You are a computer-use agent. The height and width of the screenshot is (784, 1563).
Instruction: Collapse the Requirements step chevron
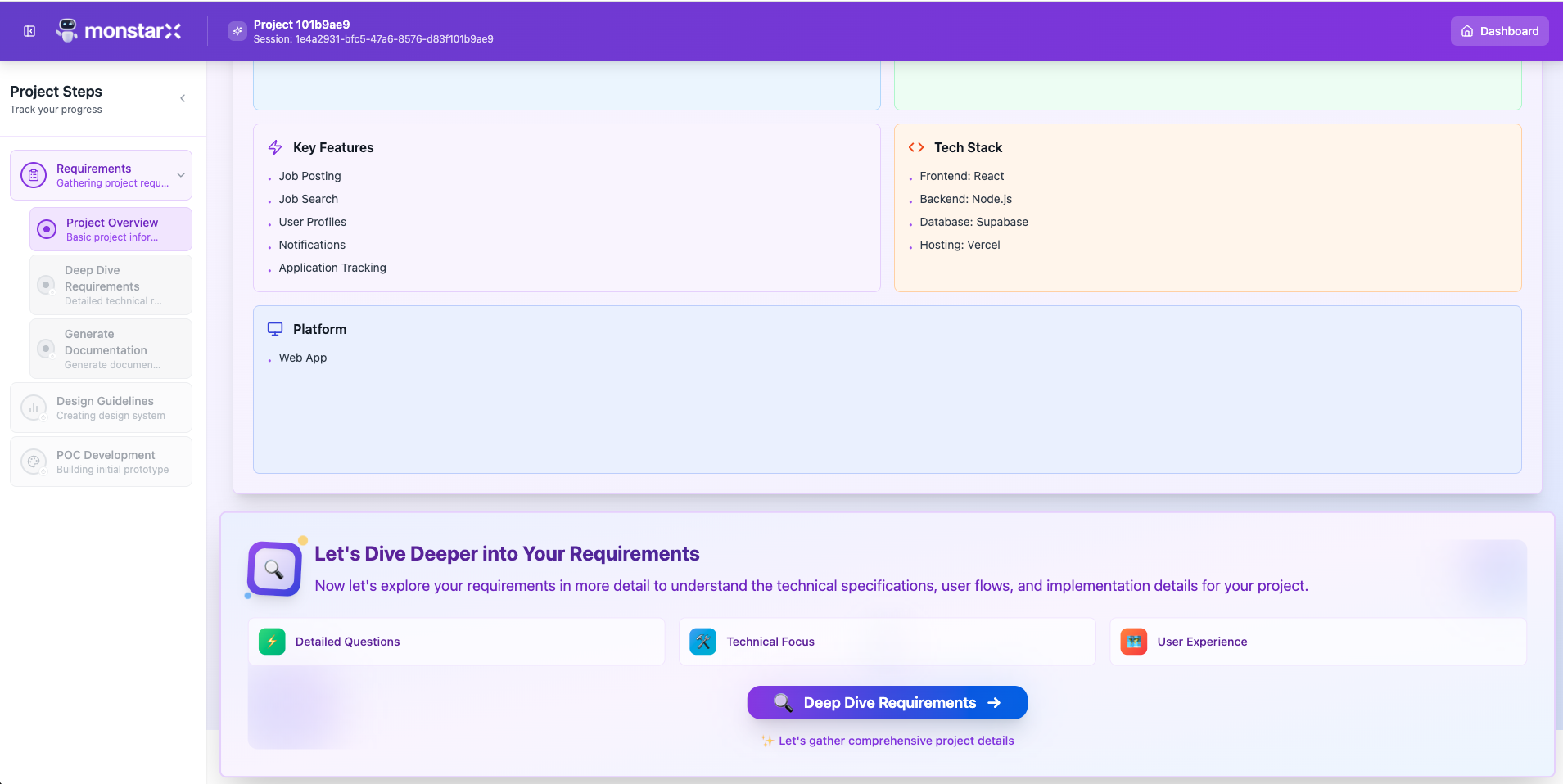(181, 175)
